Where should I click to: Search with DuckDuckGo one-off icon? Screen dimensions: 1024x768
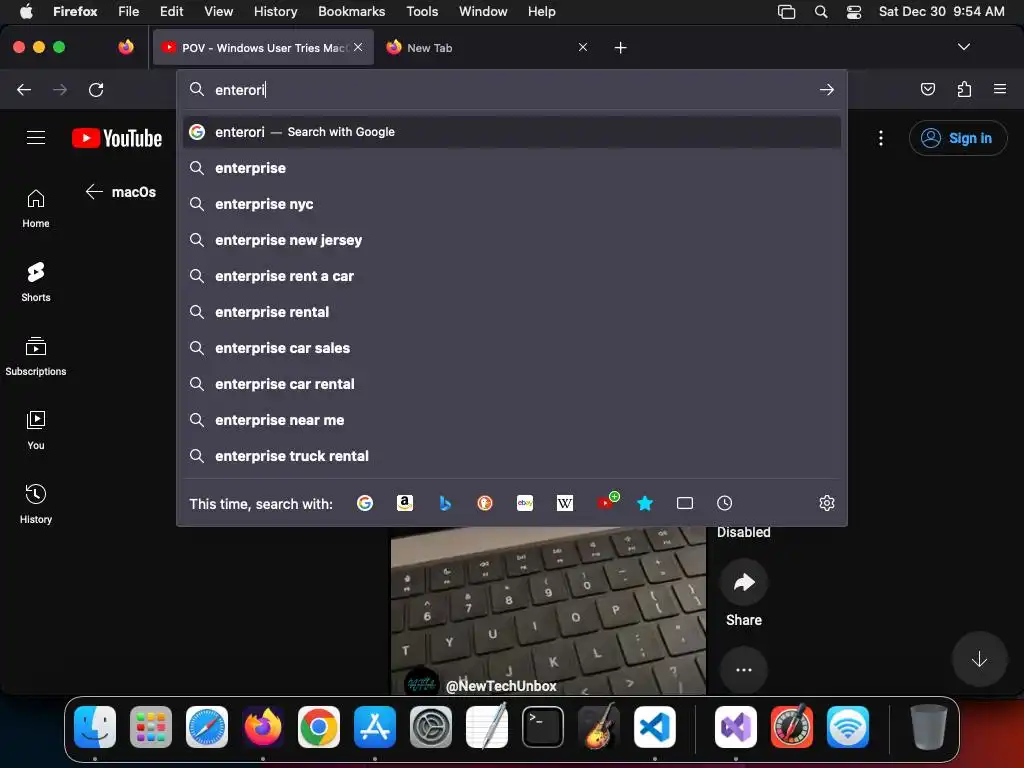click(485, 503)
